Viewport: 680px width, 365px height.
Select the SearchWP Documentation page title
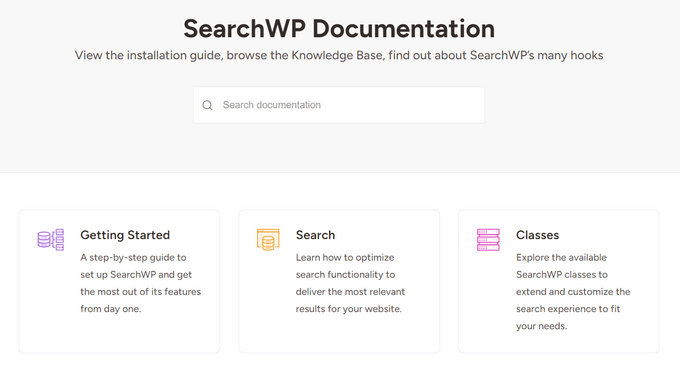click(339, 29)
